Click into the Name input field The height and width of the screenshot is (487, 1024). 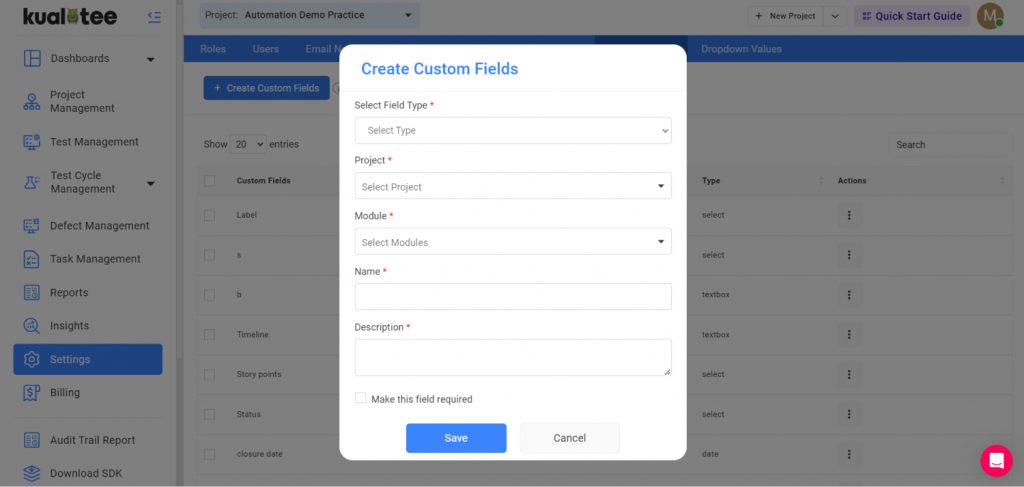[513, 296]
